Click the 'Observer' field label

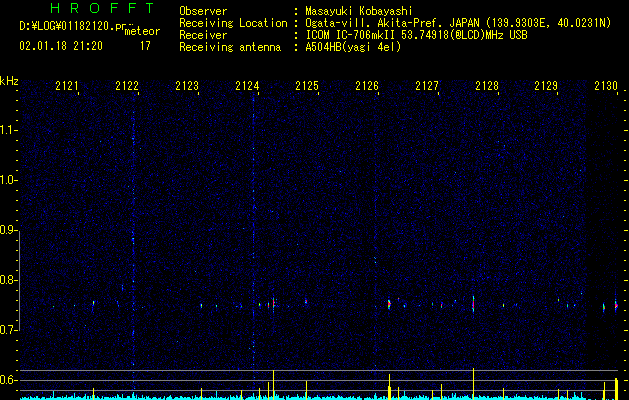point(203,11)
